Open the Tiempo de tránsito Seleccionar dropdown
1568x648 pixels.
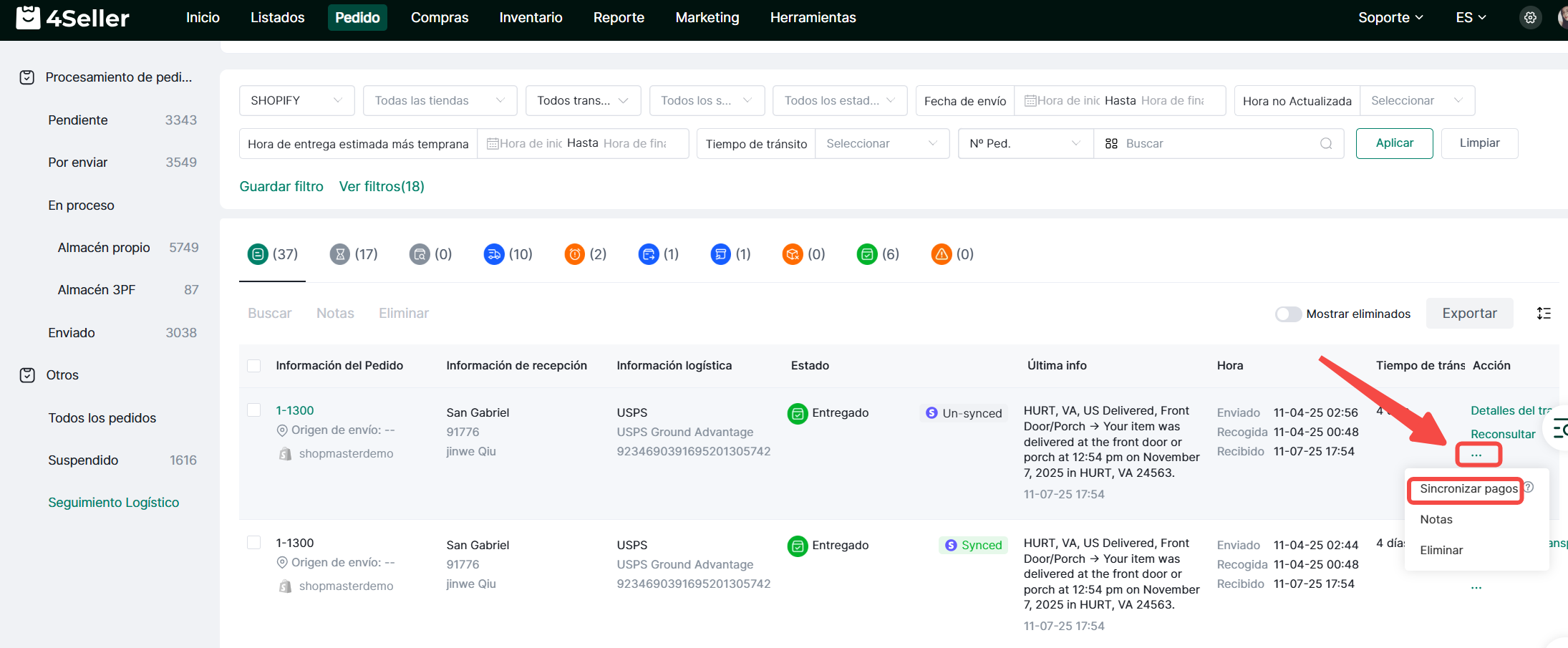pyautogui.click(x=881, y=144)
